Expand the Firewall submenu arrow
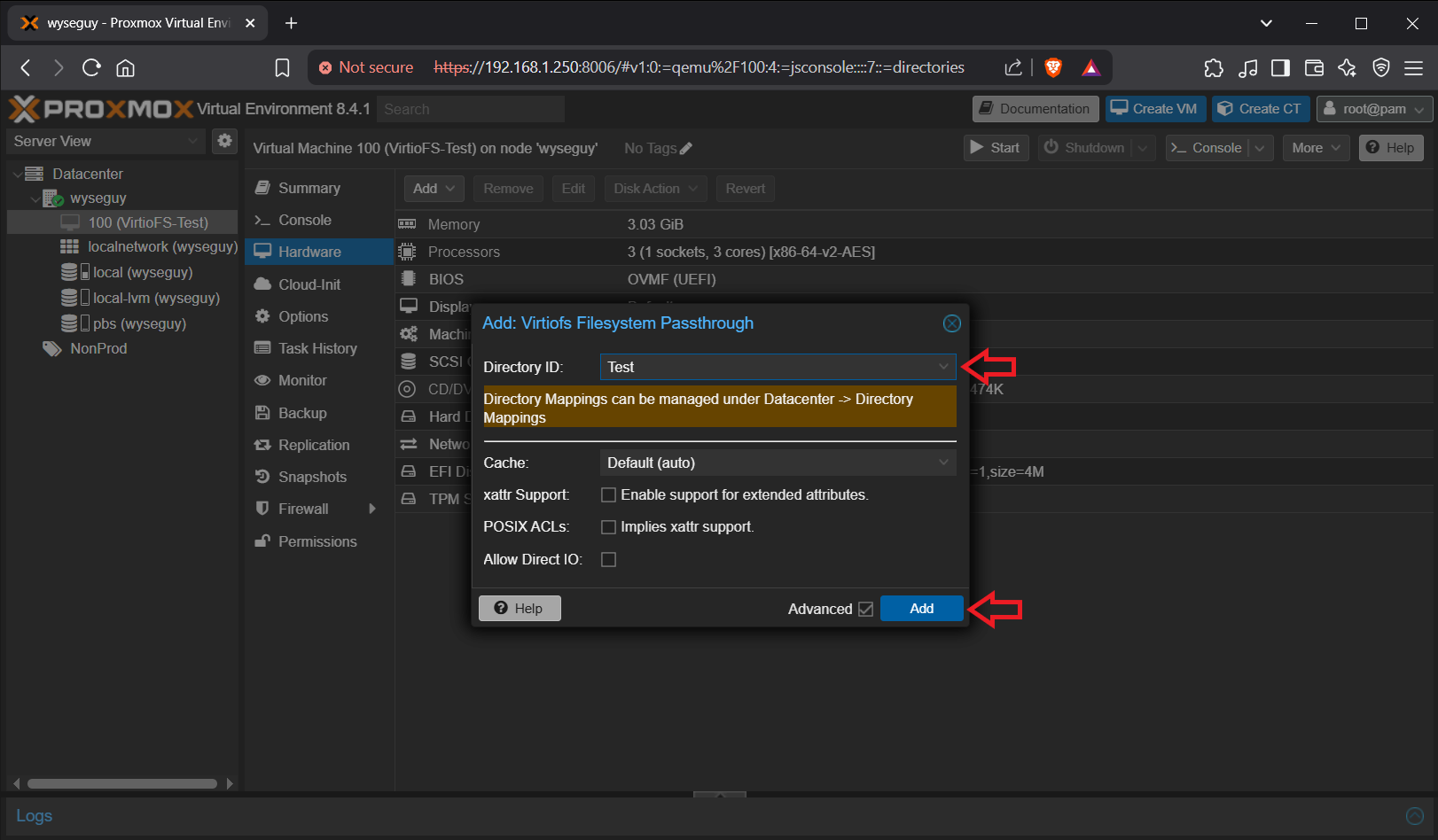Image resolution: width=1438 pixels, height=840 pixels. click(x=372, y=509)
